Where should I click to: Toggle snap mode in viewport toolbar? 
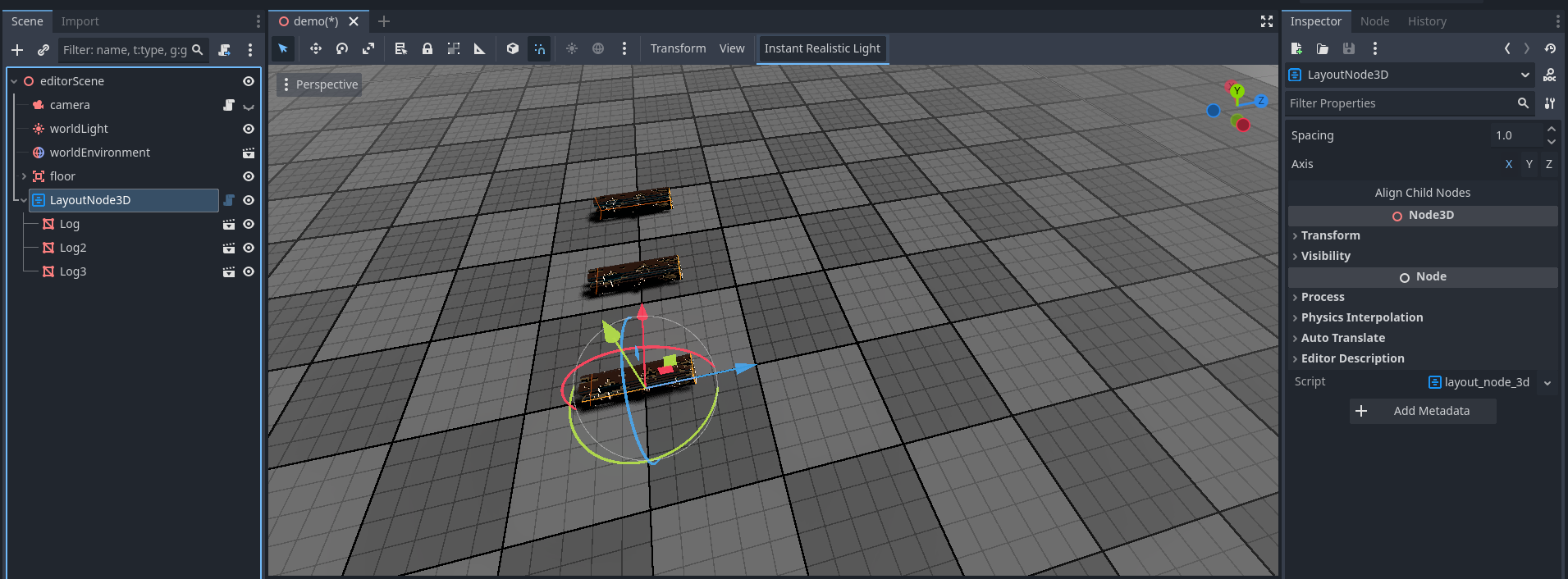[539, 48]
